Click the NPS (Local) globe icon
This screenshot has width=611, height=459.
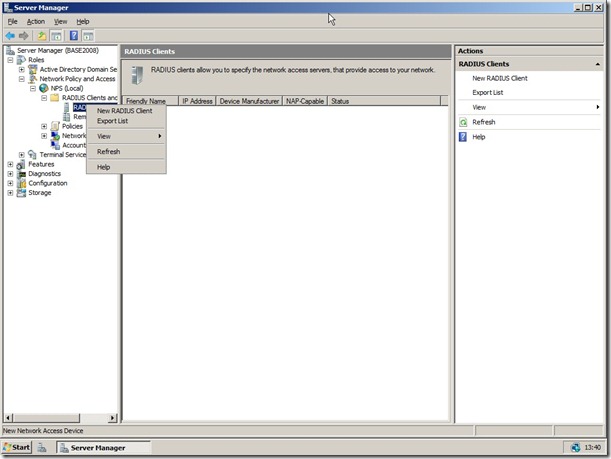tap(44, 88)
